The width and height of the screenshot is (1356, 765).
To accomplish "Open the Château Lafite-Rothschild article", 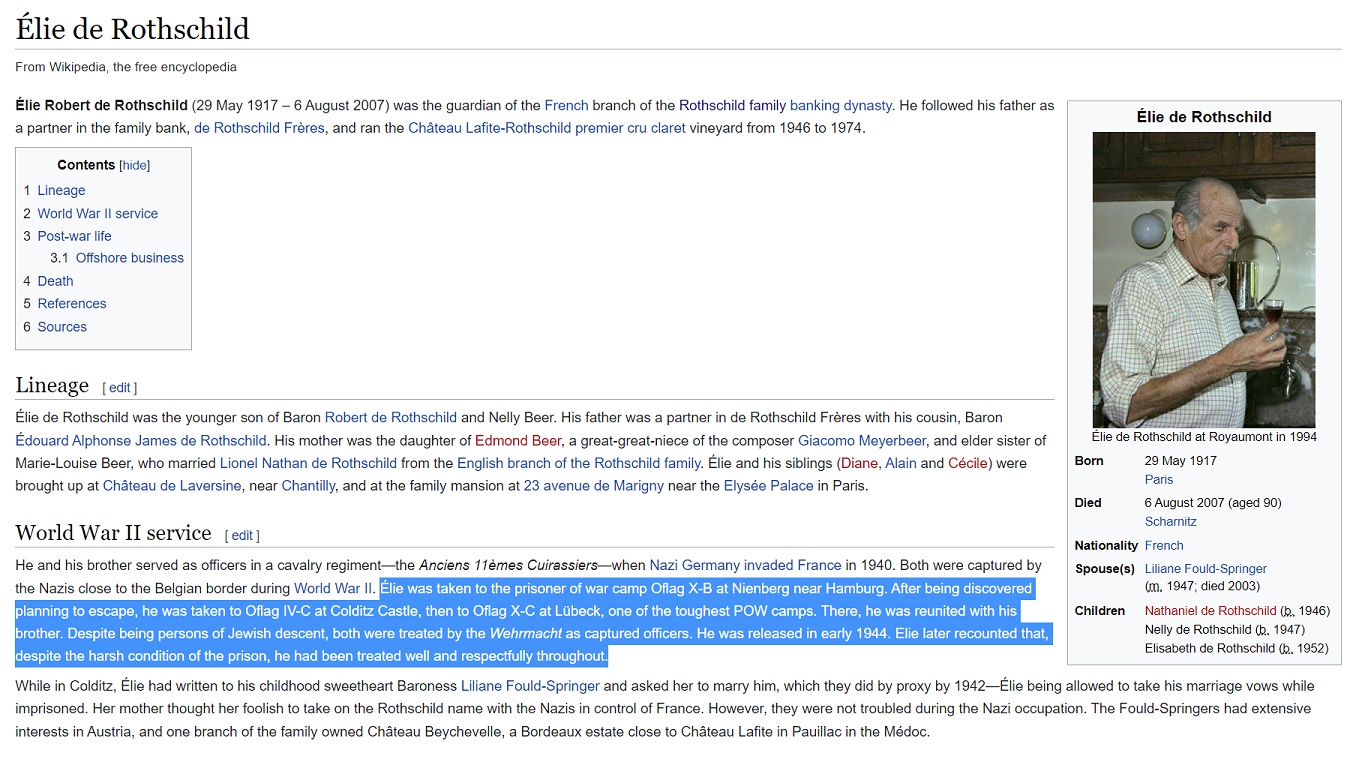I will (x=489, y=128).
